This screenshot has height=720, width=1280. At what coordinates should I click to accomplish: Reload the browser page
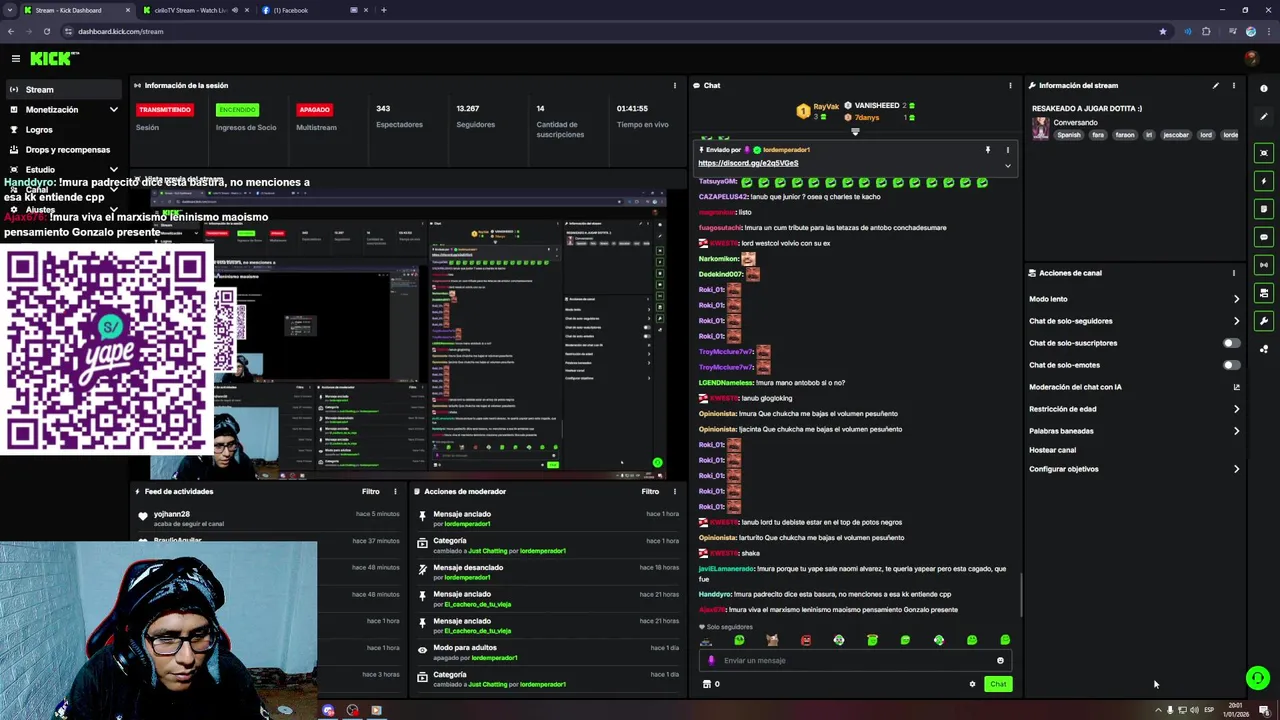coord(46,31)
